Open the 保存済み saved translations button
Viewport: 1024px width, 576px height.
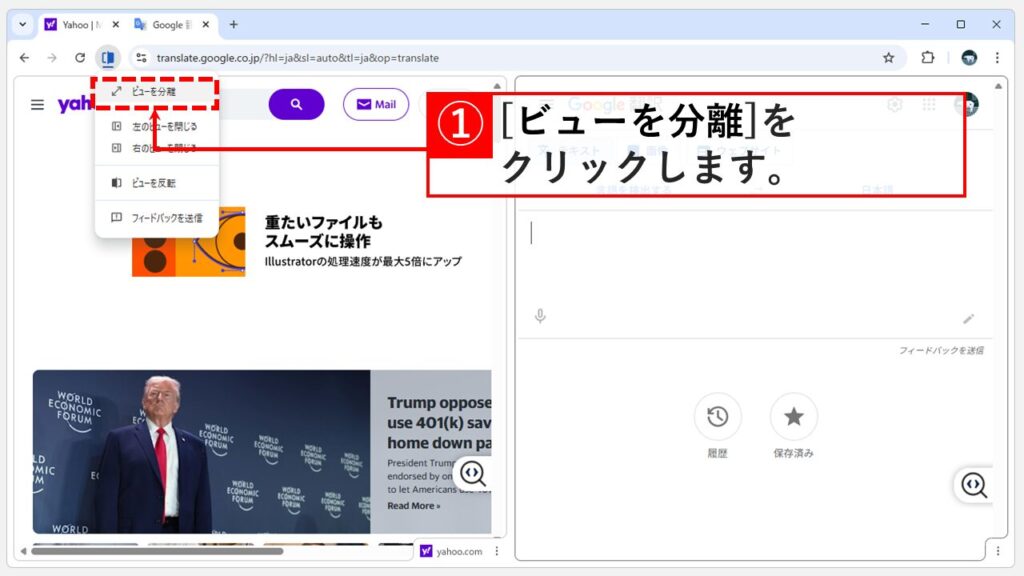pos(795,418)
